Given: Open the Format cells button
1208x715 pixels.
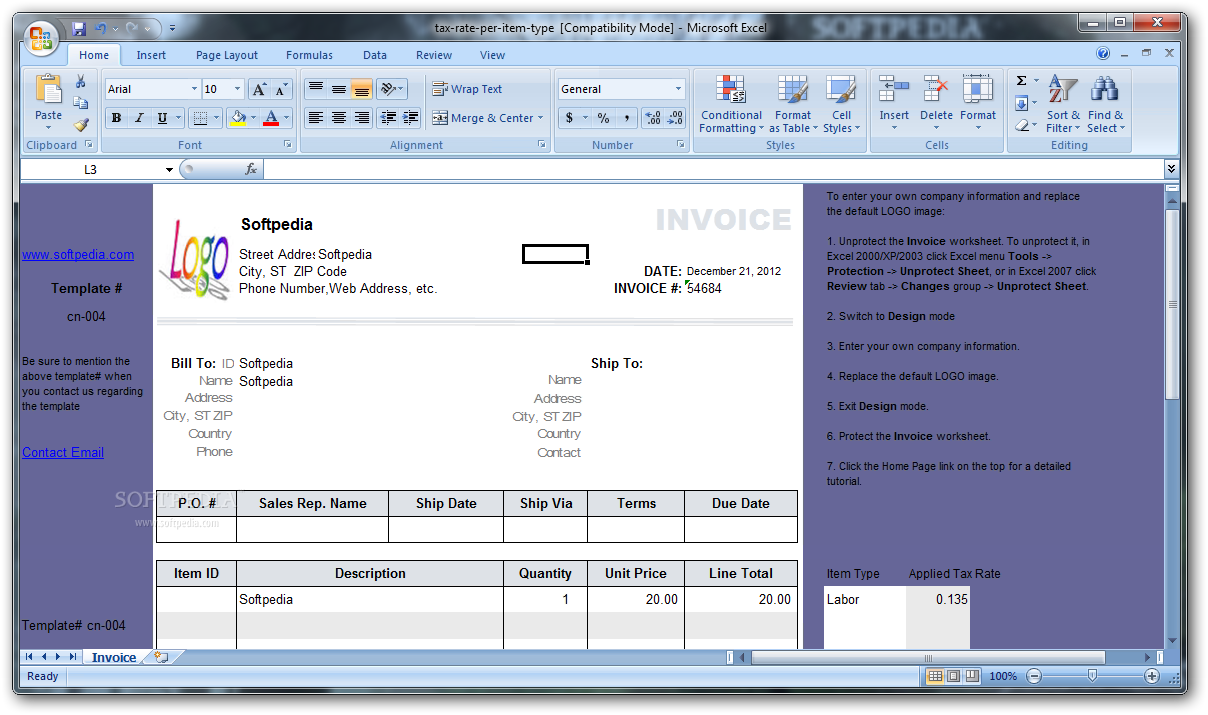Looking at the screenshot, I should [x=978, y=103].
